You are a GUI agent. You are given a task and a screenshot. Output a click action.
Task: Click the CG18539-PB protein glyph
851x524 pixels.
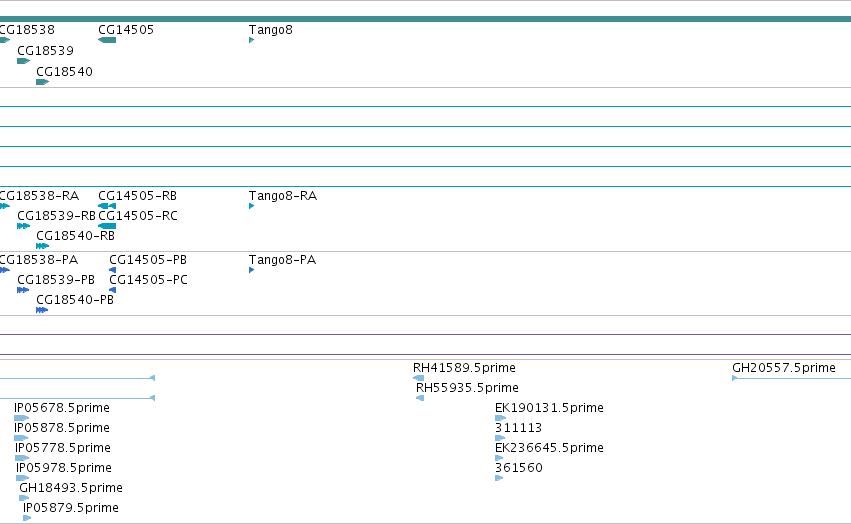(23, 291)
